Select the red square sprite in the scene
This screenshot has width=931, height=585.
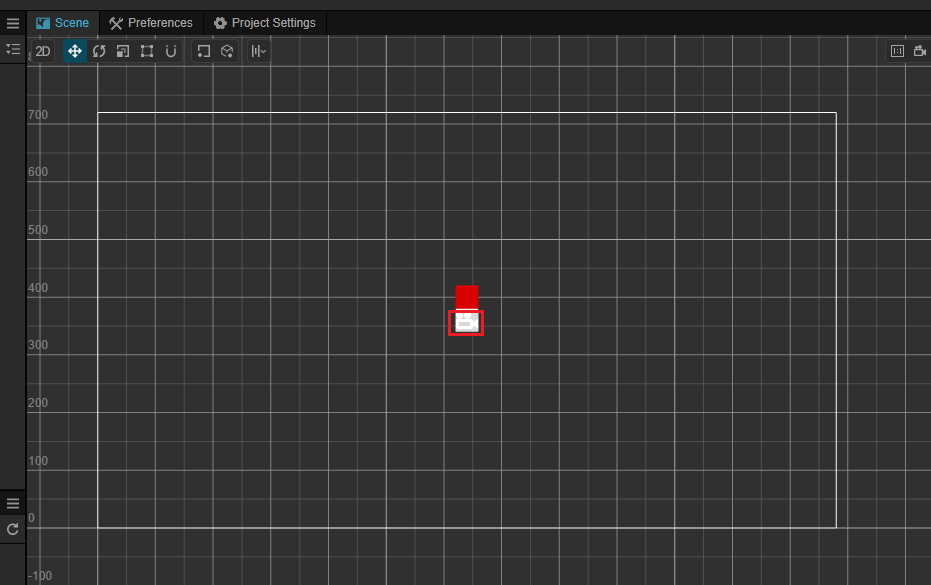[x=467, y=298]
